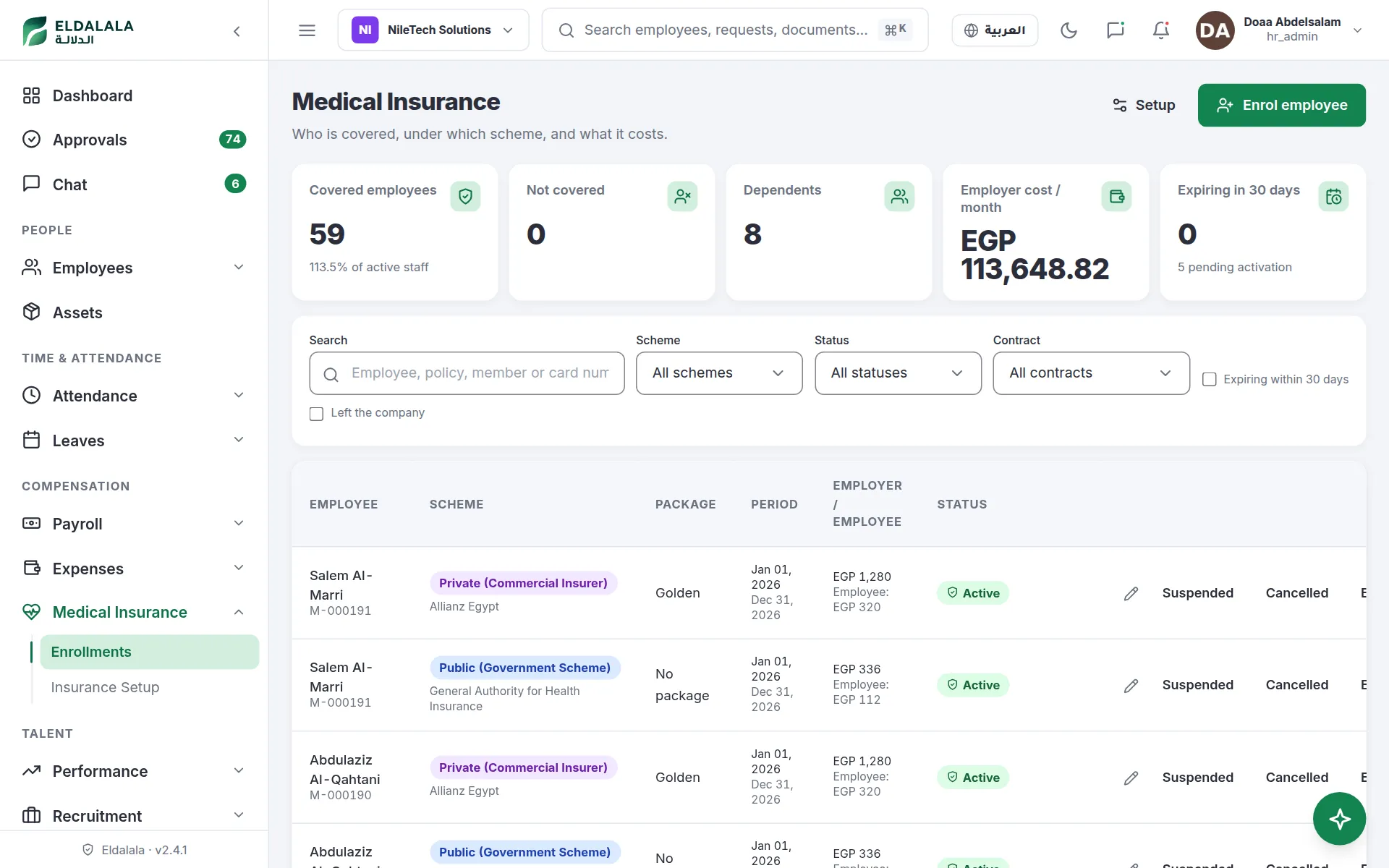Expand the Payroll sidebar section
The width and height of the screenshot is (1389, 868).
click(134, 524)
